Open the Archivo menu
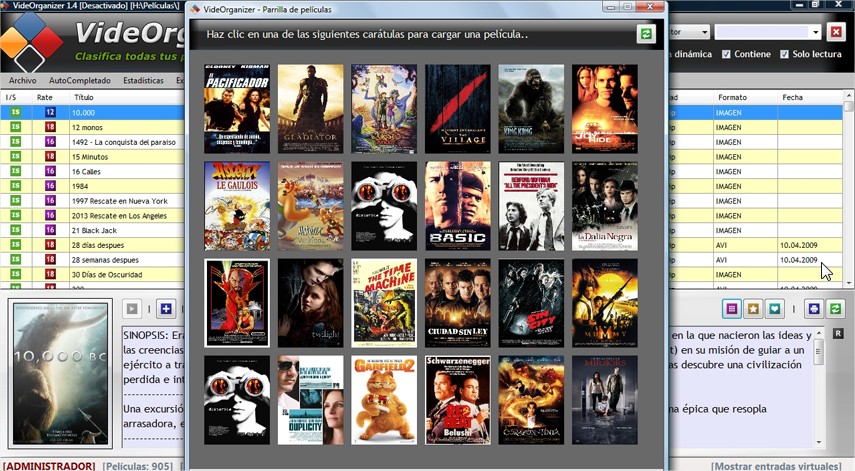The height and width of the screenshot is (471, 855). coord(22,80)
